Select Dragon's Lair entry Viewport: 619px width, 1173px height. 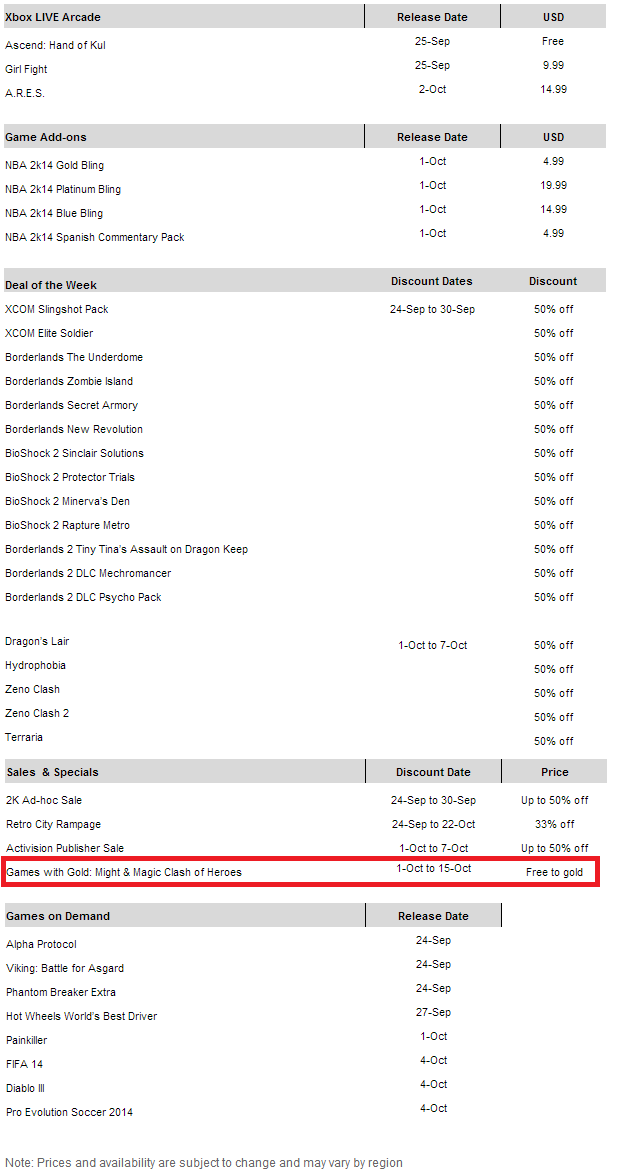coord(37,641)
